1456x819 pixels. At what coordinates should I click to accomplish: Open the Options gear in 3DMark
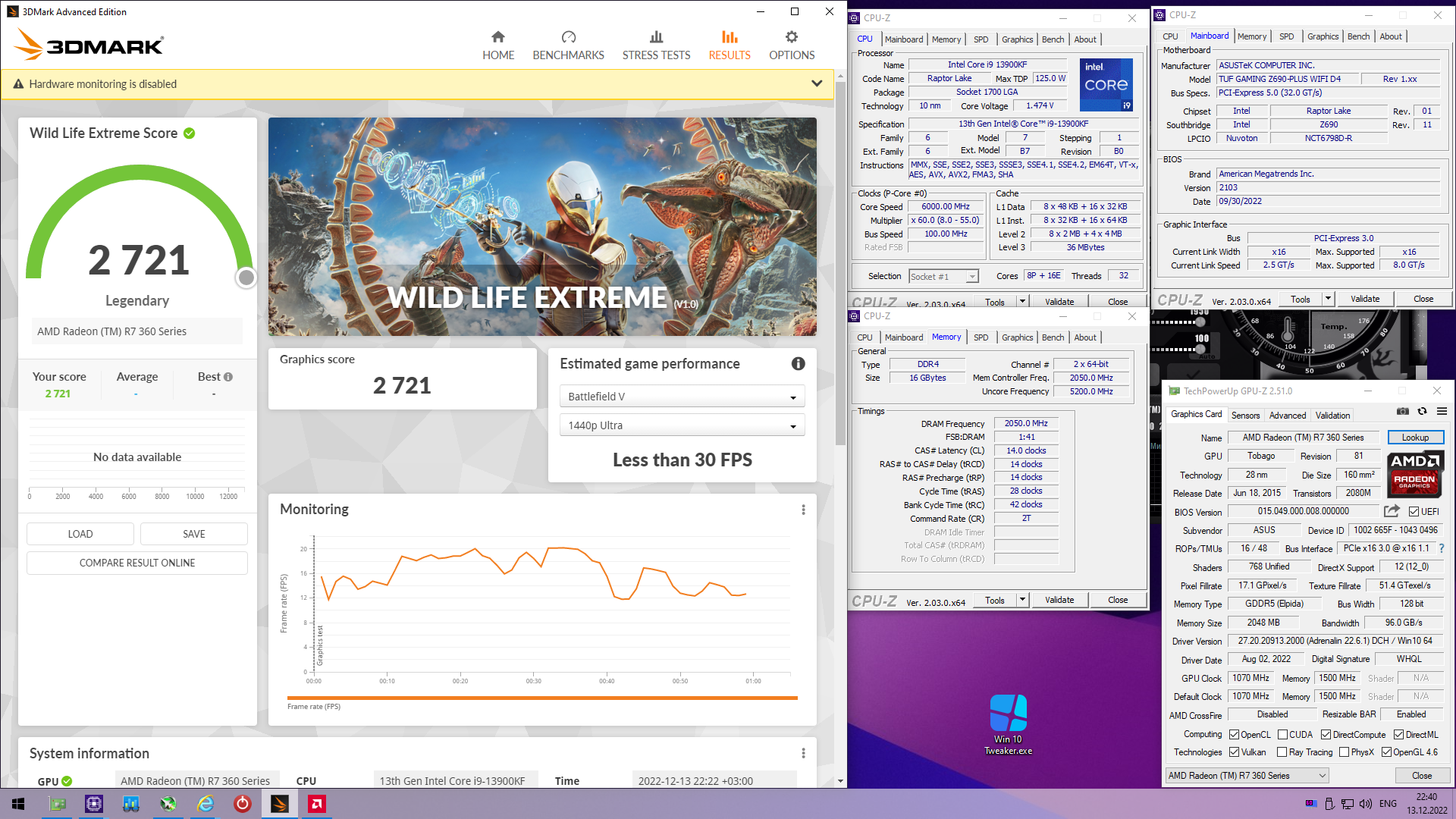792,45
